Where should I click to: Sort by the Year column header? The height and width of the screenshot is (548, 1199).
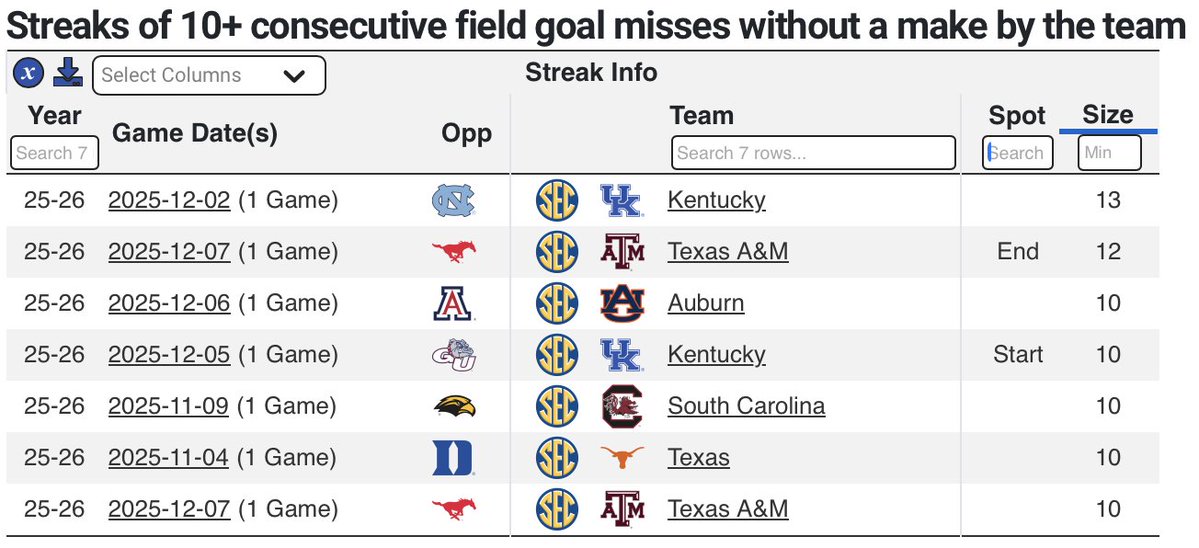coord(55,115)
